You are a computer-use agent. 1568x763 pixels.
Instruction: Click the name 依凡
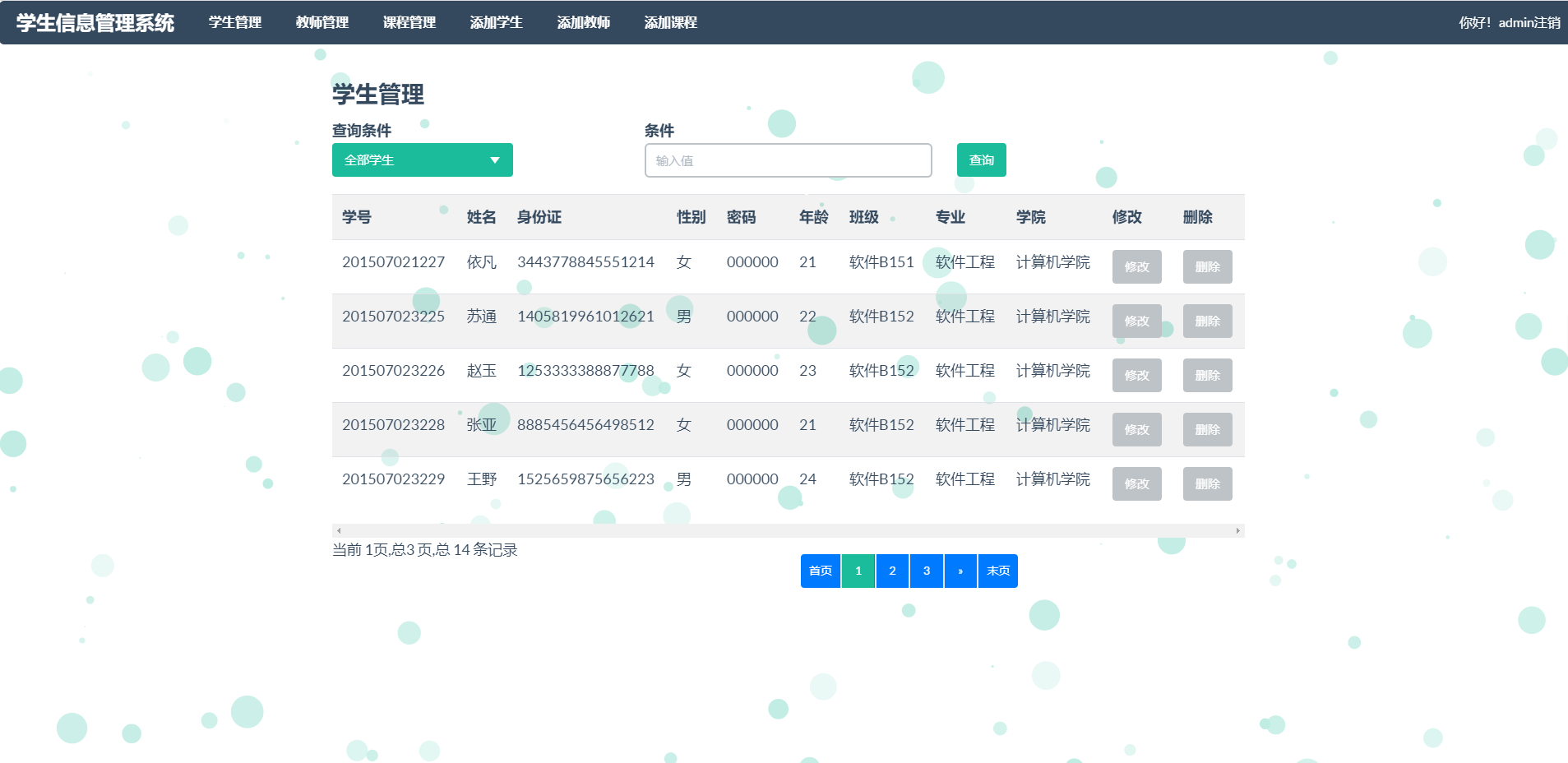[x=482, y=261]
